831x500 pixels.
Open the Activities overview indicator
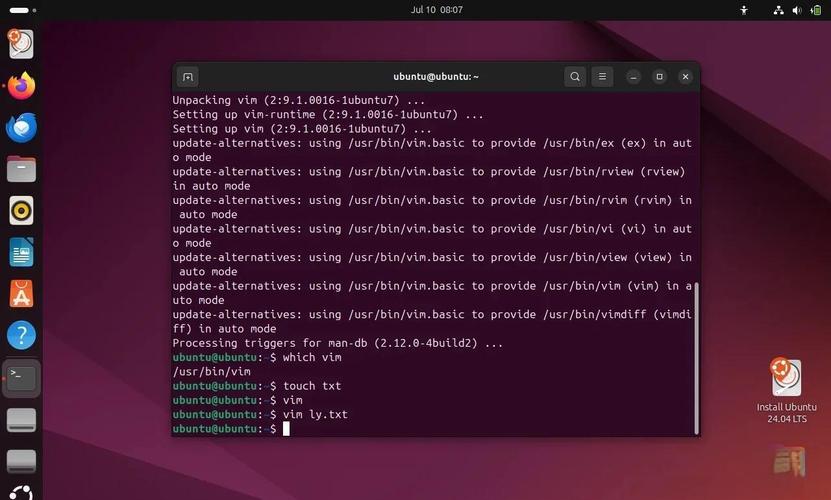[19, 10]
